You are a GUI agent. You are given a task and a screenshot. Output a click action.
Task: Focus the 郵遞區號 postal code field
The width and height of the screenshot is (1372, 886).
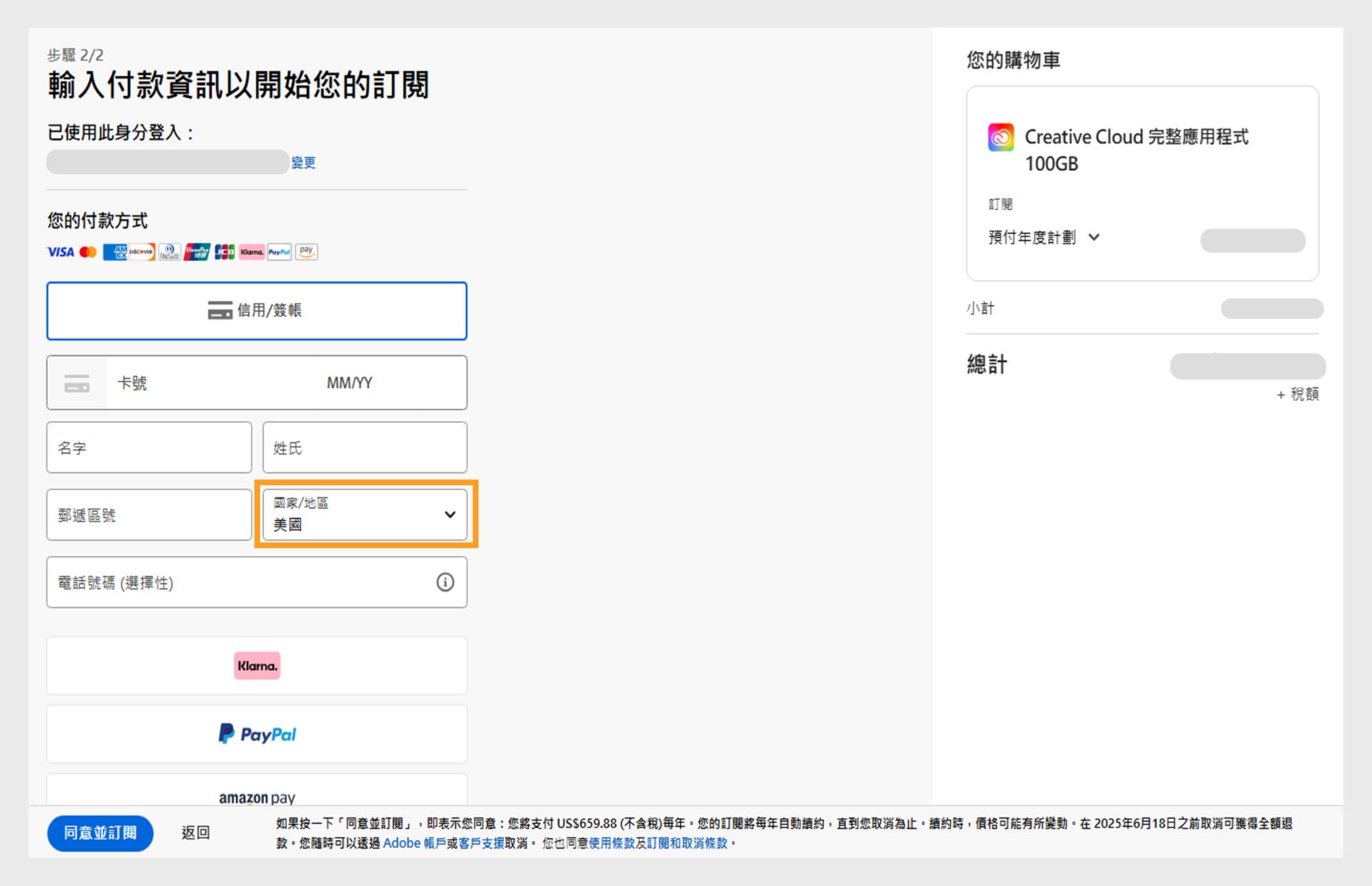point(149,514)
